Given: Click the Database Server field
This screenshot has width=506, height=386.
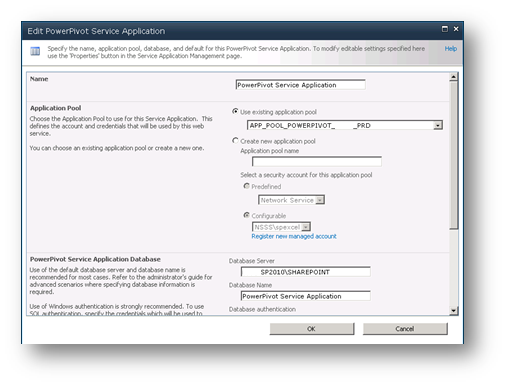Looking at the screenshot, I should (305, 272).
